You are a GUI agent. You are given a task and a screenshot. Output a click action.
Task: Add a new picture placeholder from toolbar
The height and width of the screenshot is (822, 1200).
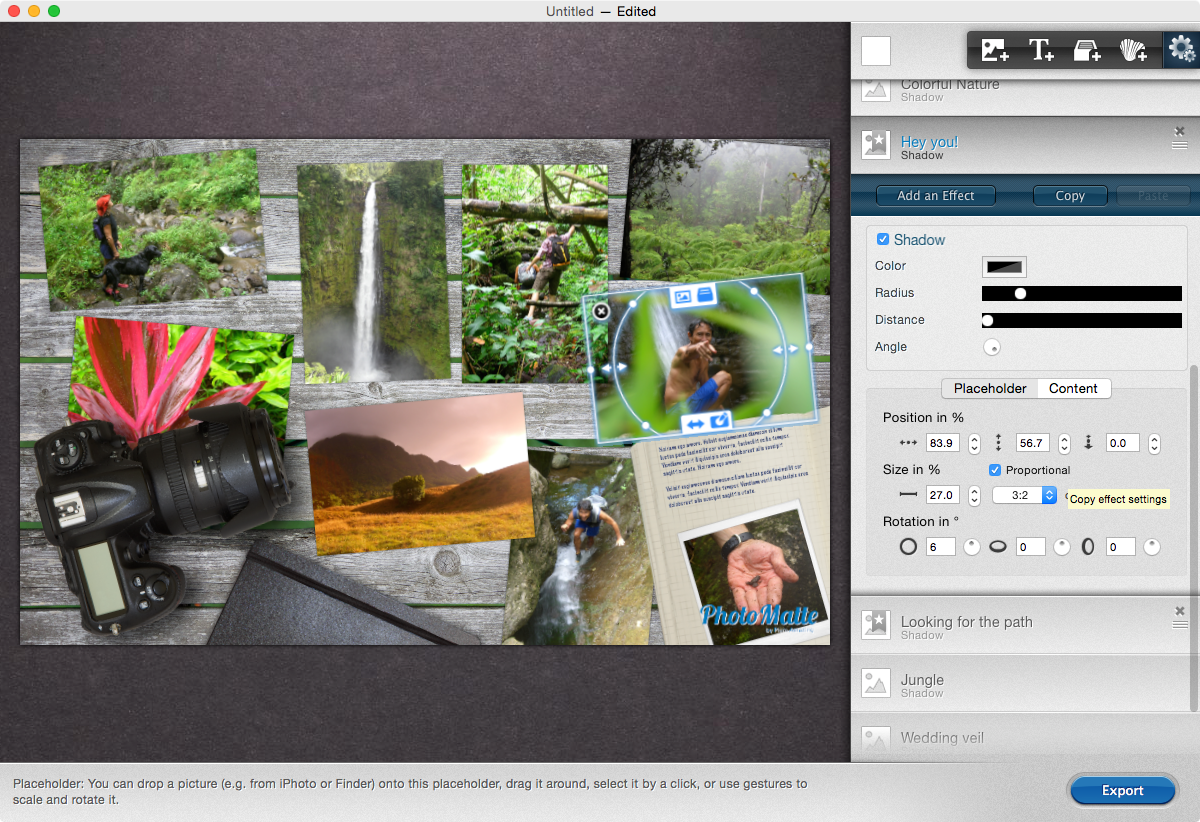pos(994,50)
